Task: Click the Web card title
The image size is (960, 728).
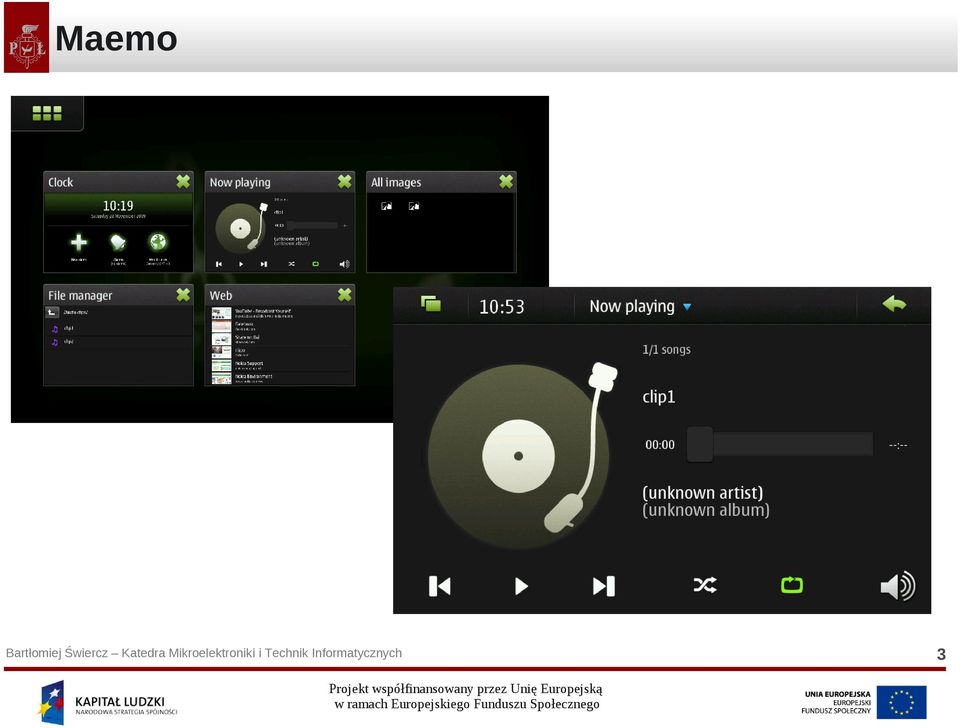Action: pos(220,295)
